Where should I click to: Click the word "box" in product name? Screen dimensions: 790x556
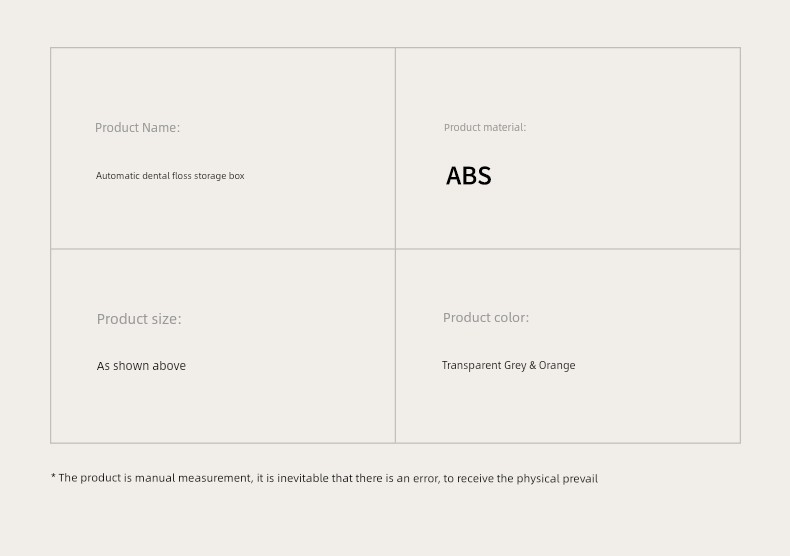(236, 176)
